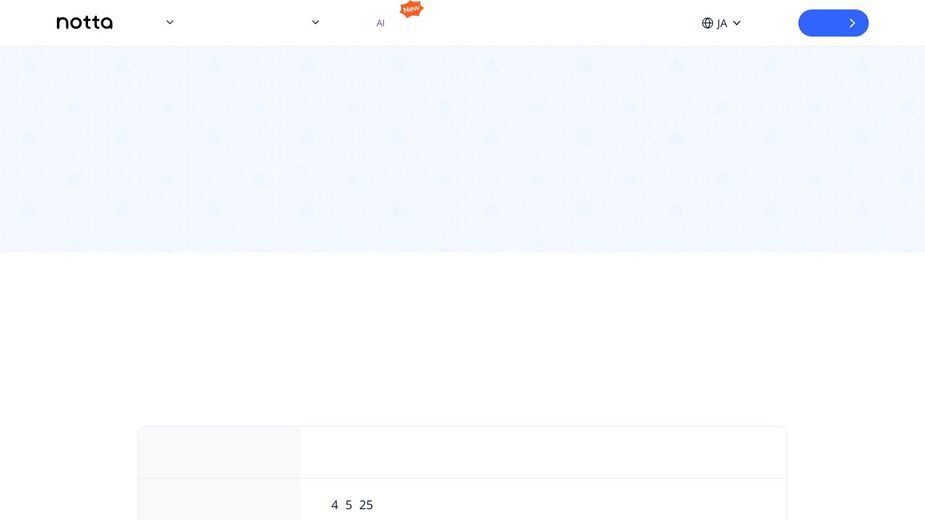Image resolution: width=925 pixels, height=520 pixels.
Task: Select the JA language label
Action: (722, 24)
